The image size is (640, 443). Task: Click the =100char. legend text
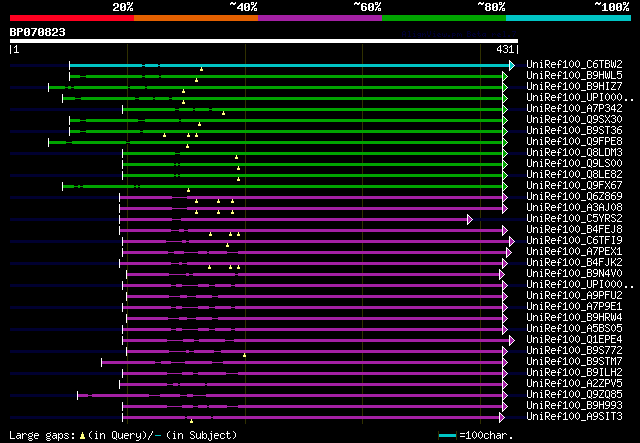pos(486,436)
